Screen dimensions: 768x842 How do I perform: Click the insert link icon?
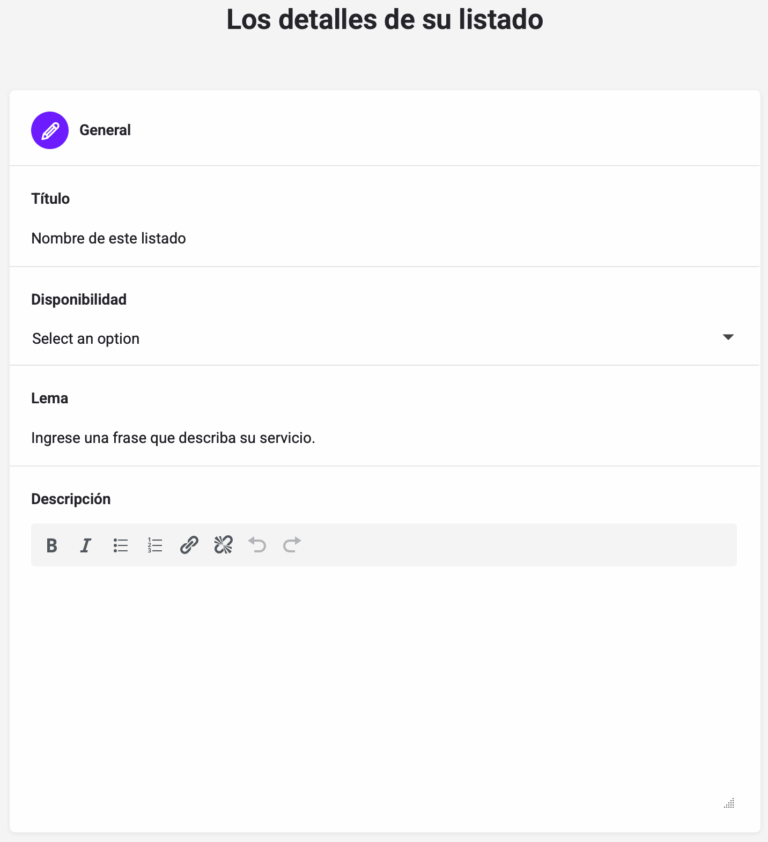pyautogui.click(x=189, y=546)
